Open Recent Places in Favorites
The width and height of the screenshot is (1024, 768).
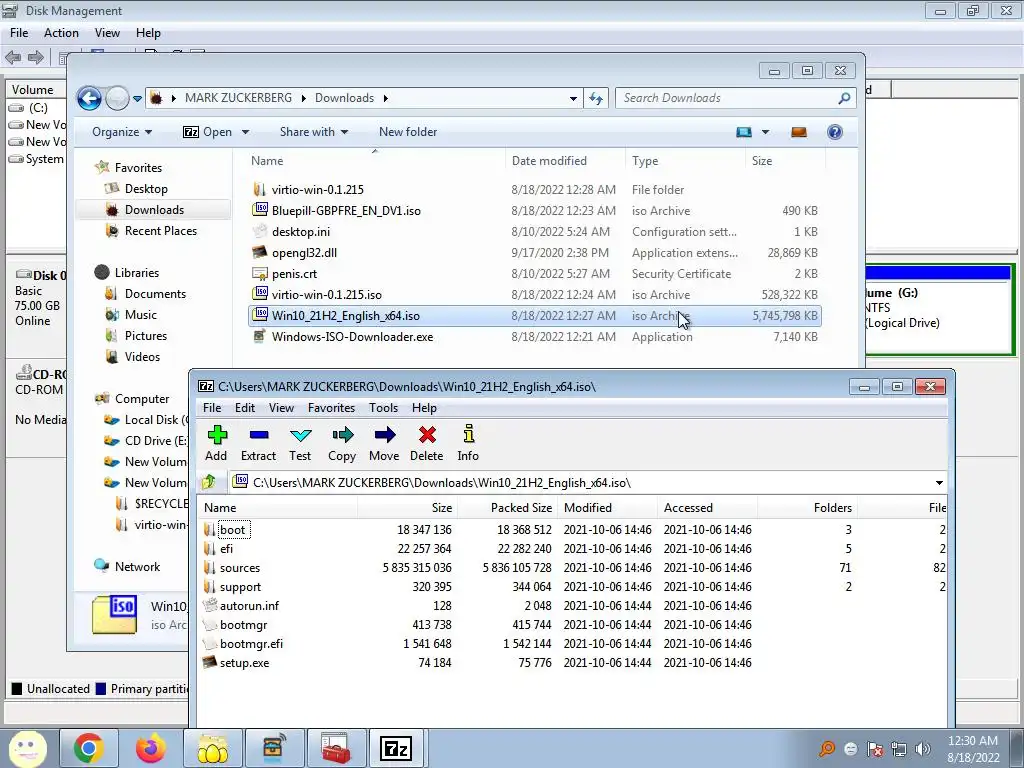[x=161, y=231]
